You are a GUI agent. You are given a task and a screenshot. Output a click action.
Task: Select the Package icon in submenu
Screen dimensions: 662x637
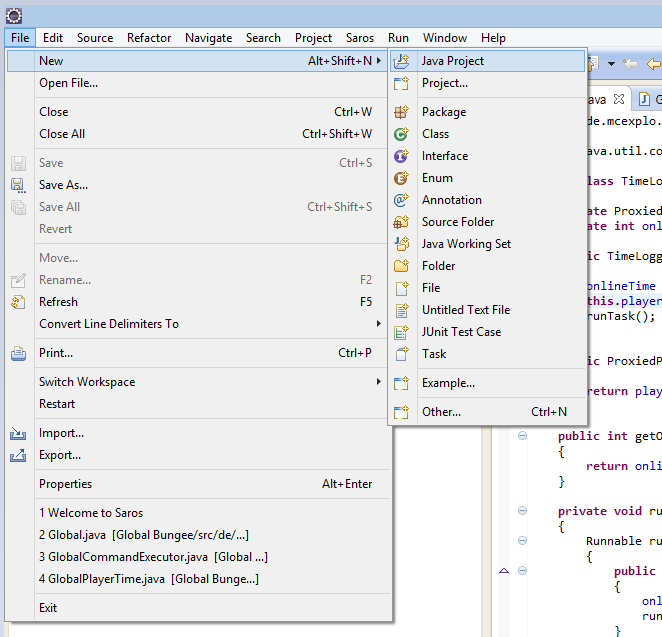[x=402, y=112]
